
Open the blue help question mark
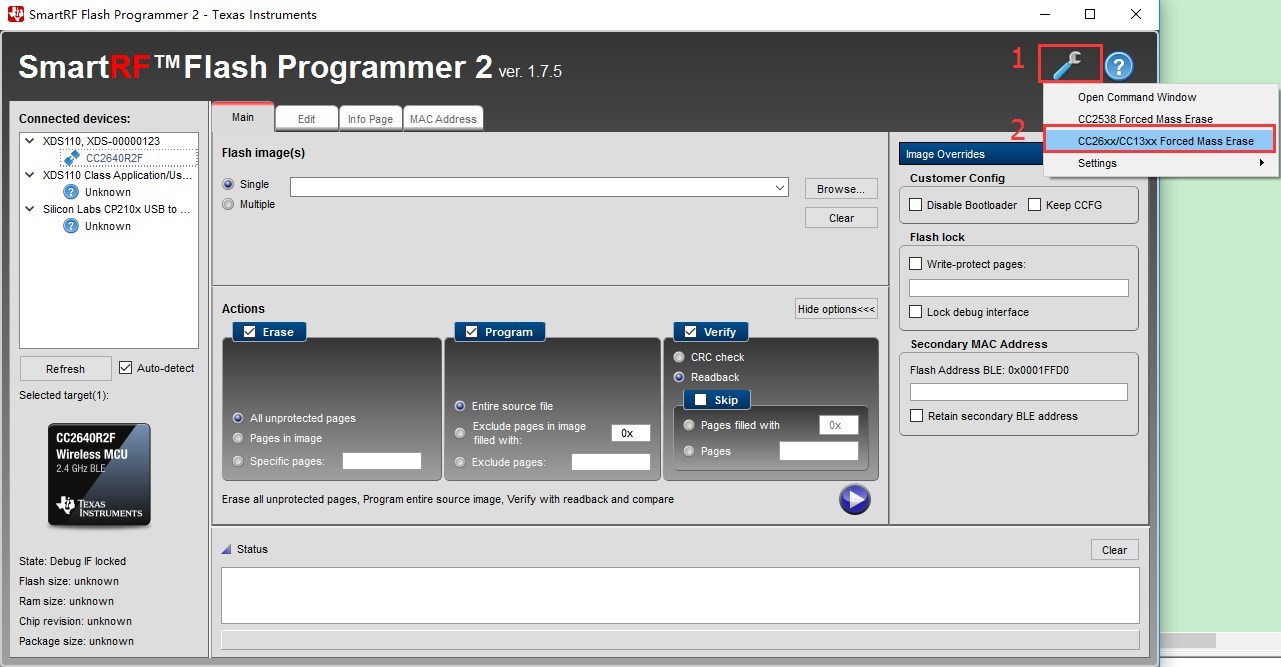(x=1118, y=67)
